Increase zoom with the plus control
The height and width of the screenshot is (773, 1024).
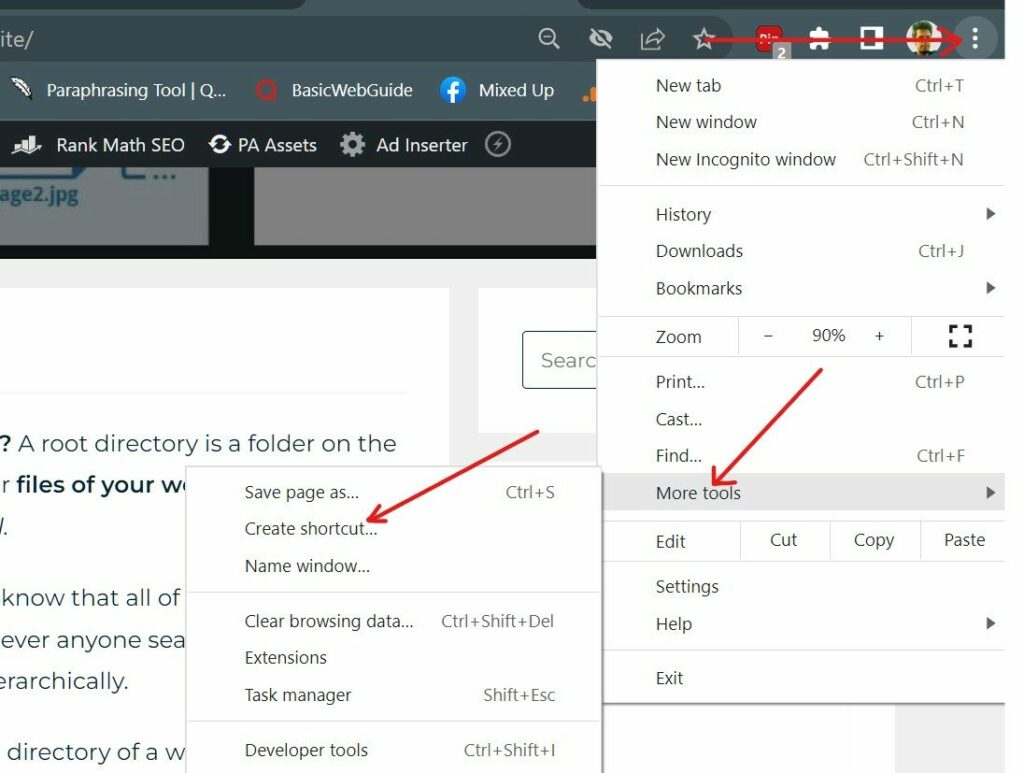879,337
